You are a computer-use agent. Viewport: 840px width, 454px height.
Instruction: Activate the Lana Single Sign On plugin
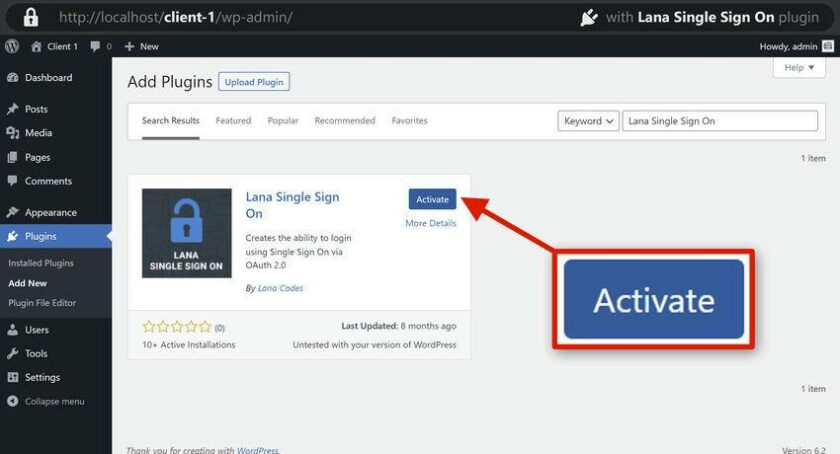point(432,199)
